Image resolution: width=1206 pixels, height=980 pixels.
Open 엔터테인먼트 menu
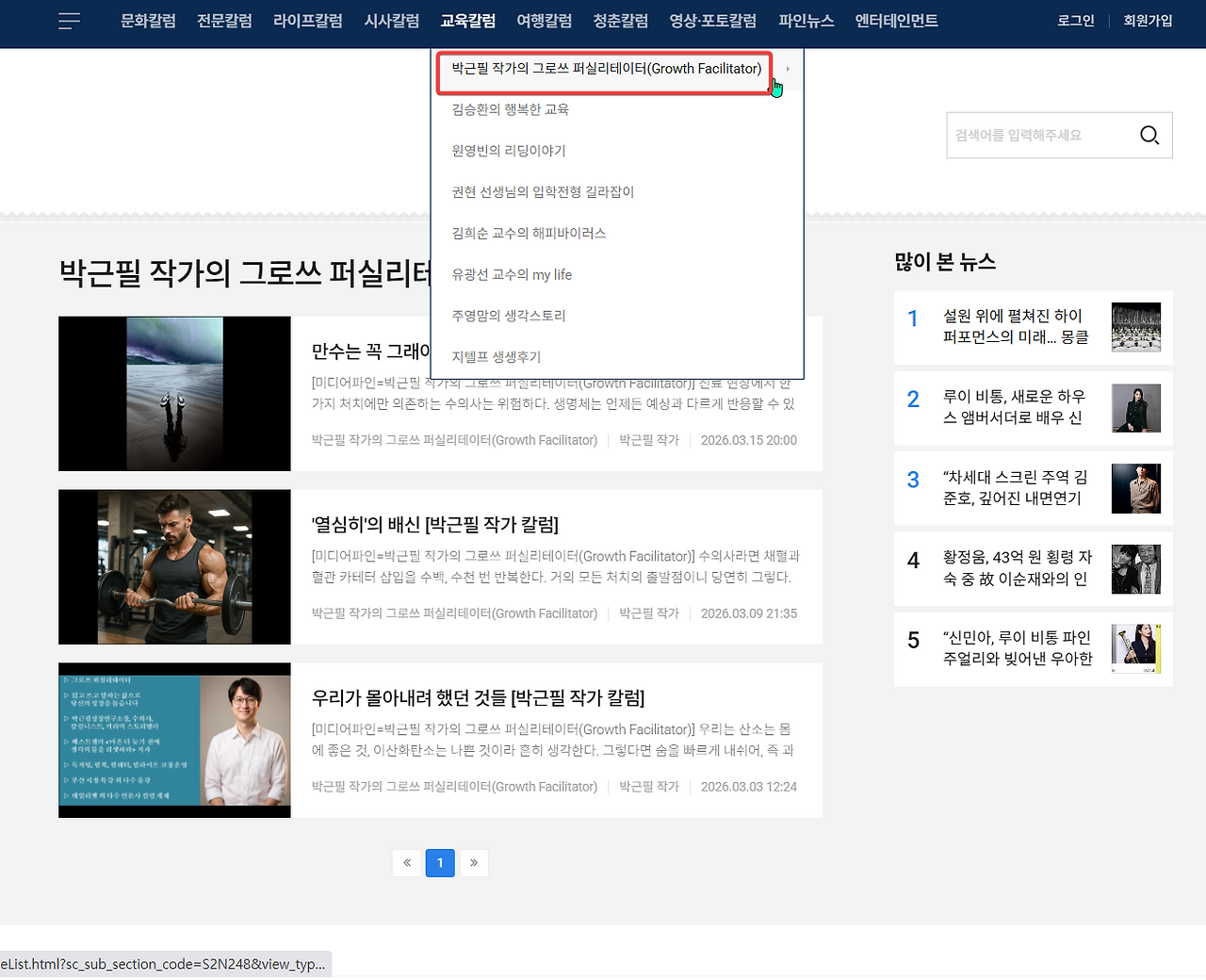coord(897,21)
